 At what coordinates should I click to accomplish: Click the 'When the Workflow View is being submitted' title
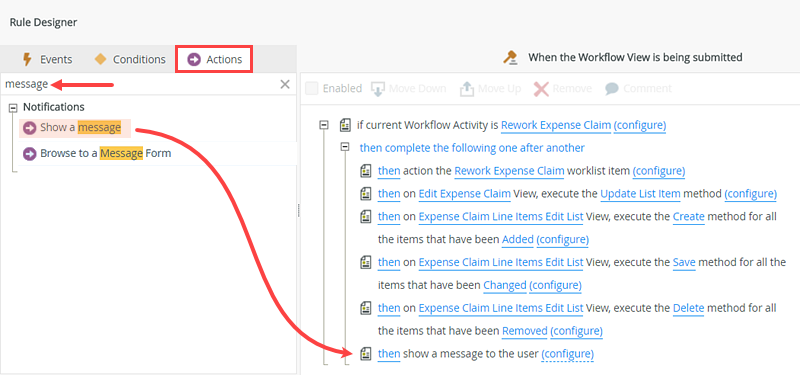click(x=635, y=58)
